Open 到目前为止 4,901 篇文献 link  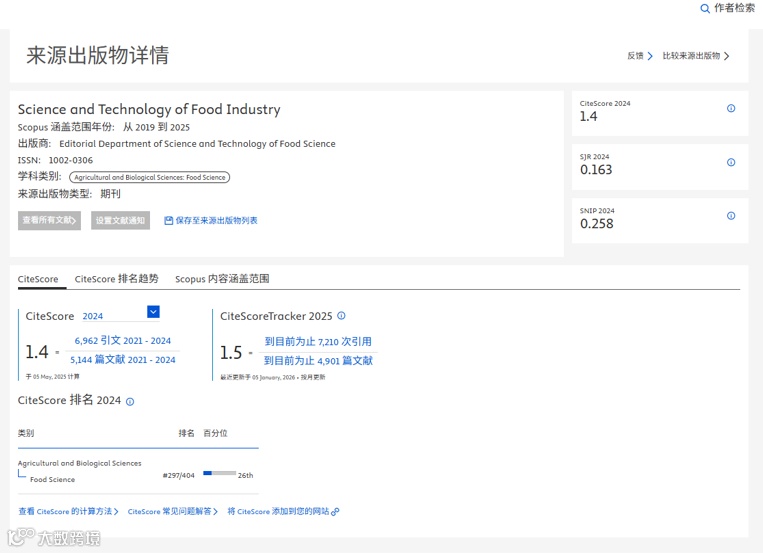[x=318, y=361]
